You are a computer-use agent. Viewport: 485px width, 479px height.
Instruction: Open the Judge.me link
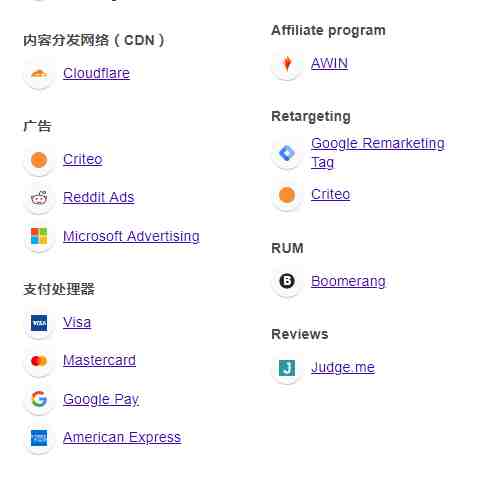[343, 368]
